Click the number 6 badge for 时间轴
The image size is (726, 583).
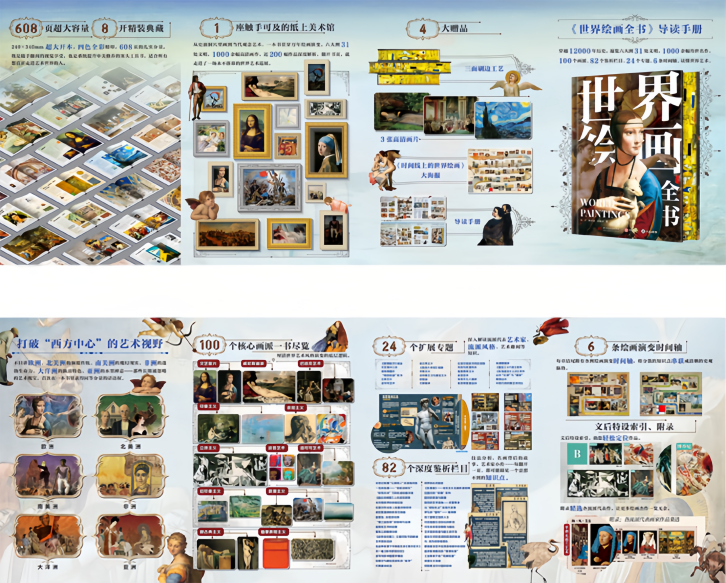[591, 346]
